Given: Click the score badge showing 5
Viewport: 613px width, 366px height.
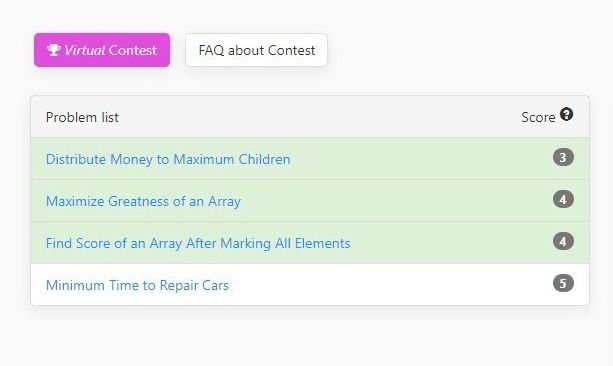Looking at the screenshot, I should point(563,283).
